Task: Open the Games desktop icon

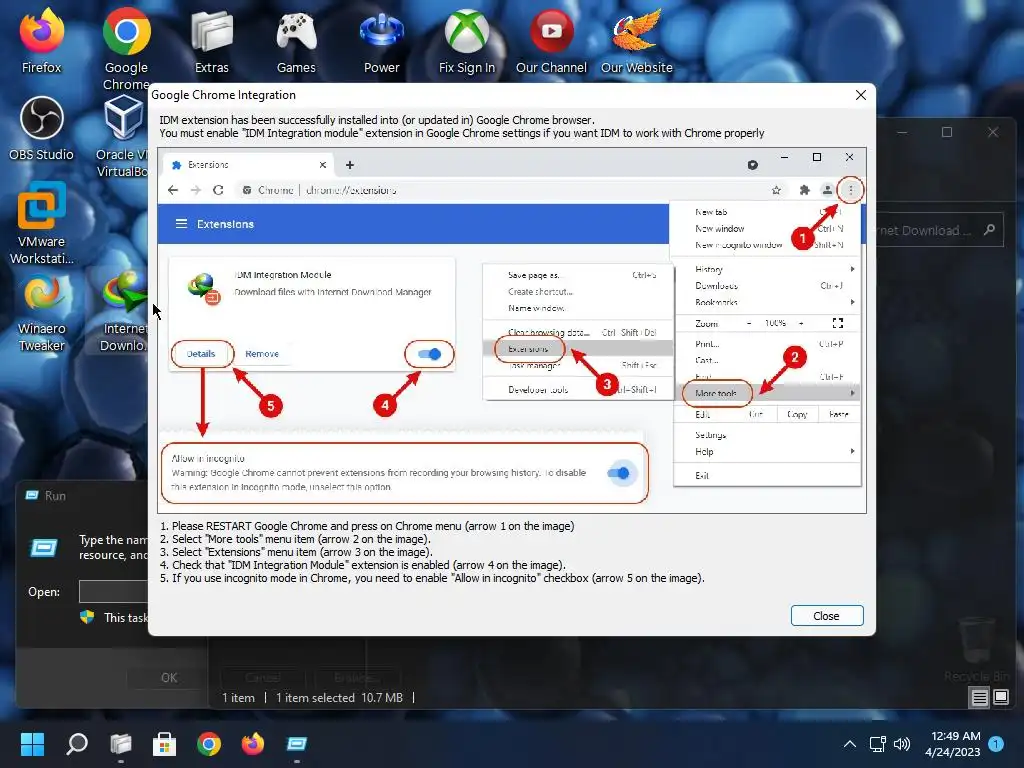Action: 296,40
